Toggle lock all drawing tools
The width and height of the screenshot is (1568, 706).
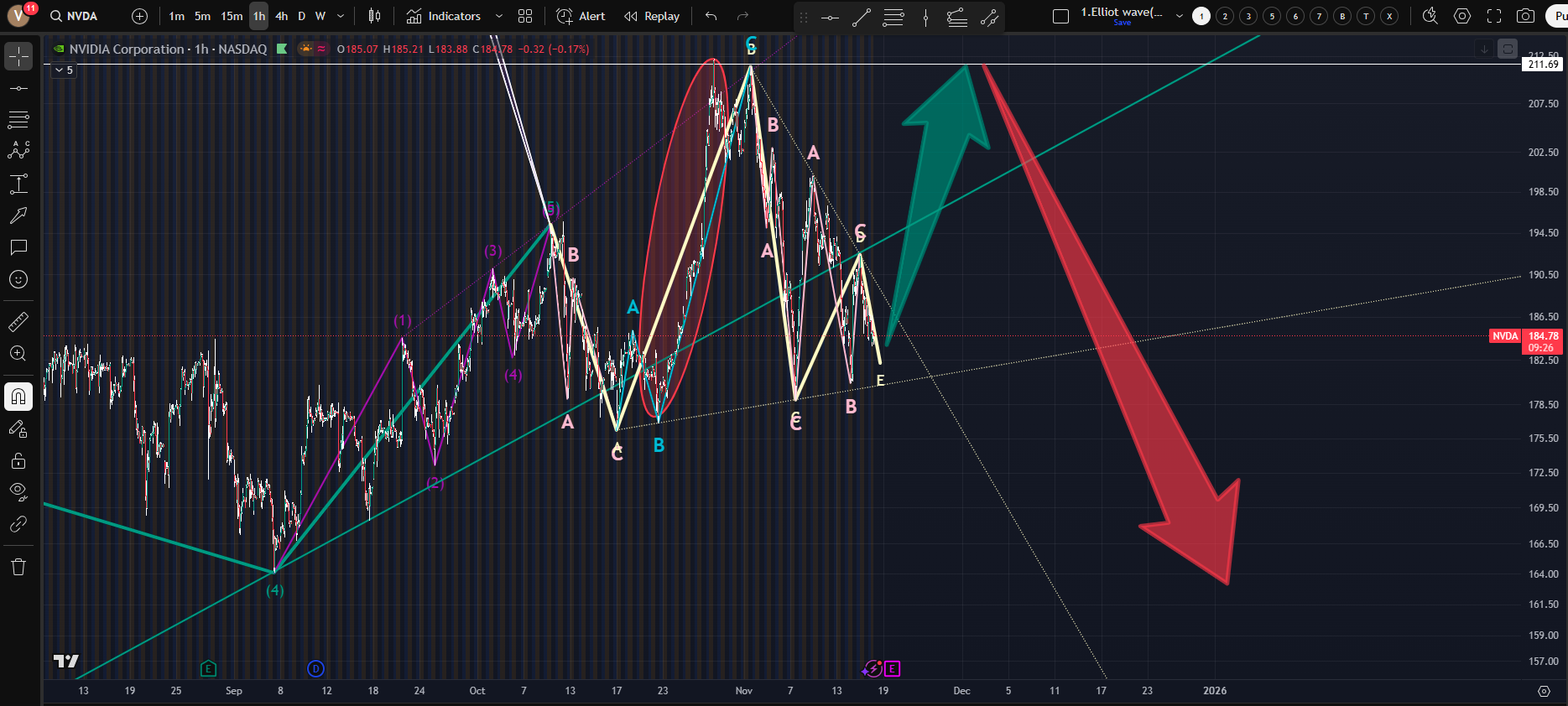pos(18,460)
